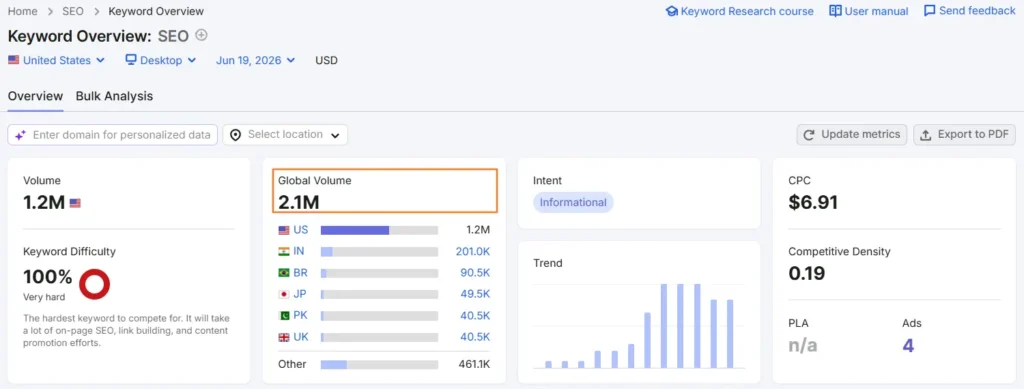Click the 40.5K Pakistan volume value

coord(475,316)
